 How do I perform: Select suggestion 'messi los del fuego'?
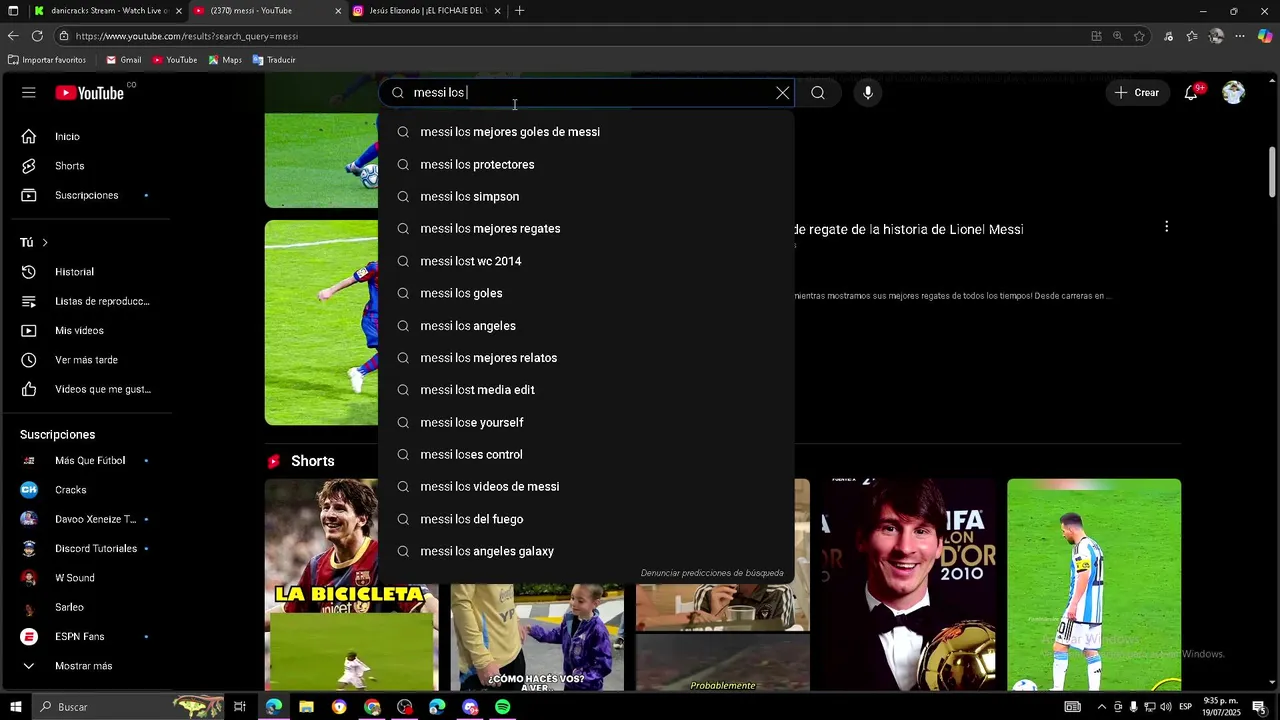pos(586,519)
